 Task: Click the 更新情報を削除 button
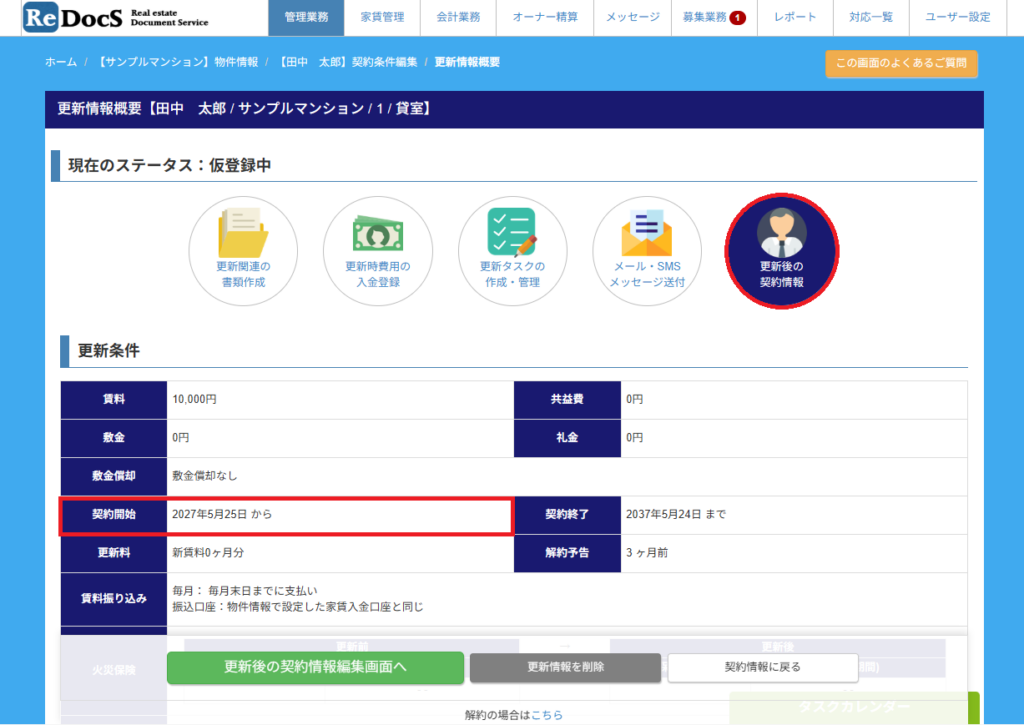pos(566,667)
